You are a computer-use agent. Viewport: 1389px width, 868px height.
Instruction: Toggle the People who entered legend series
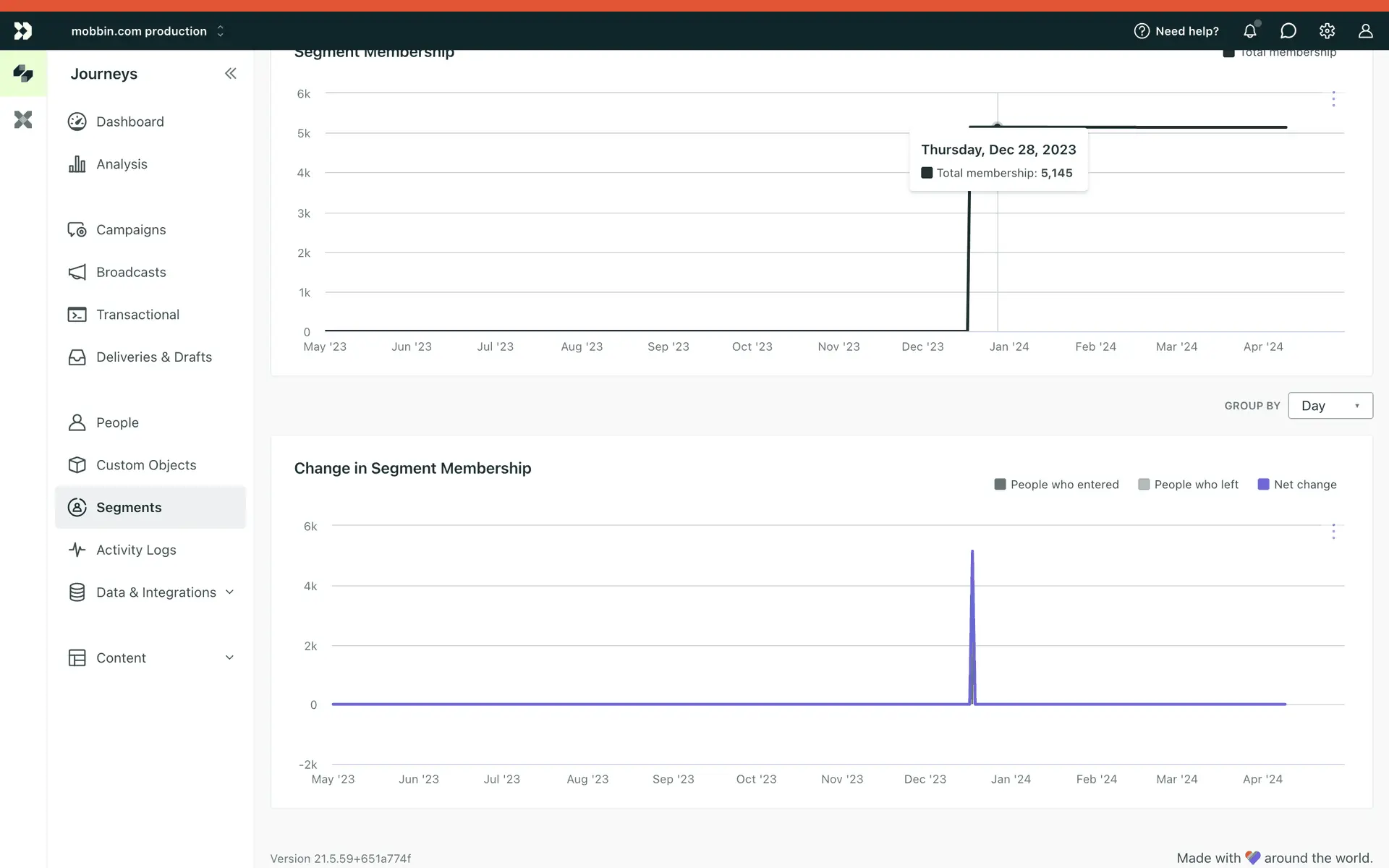pos(1057,485)
